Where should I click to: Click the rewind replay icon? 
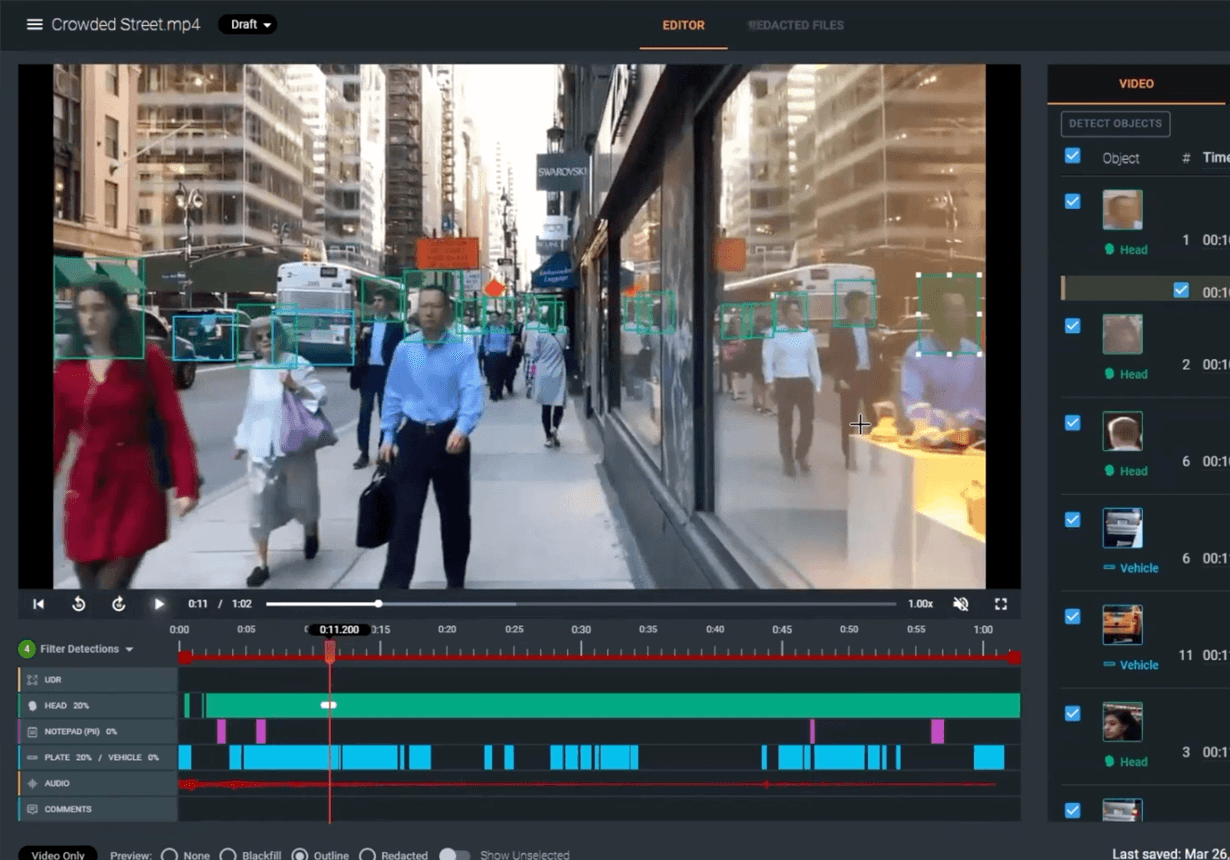click(79, 604)
